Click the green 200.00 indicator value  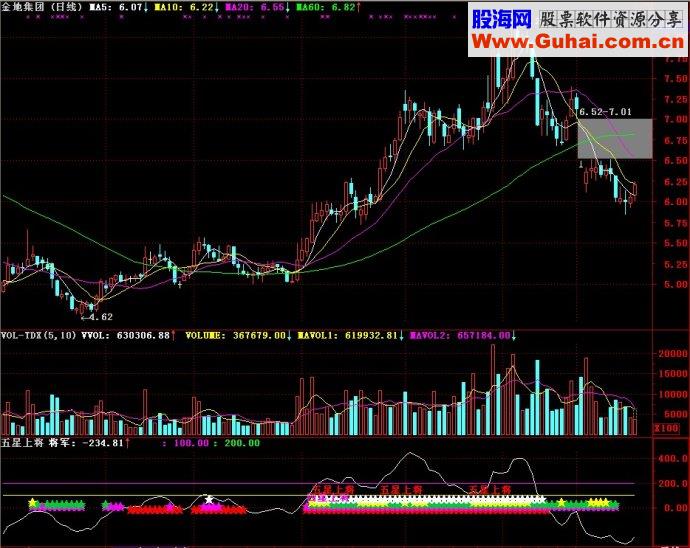[x=242, y=443]
